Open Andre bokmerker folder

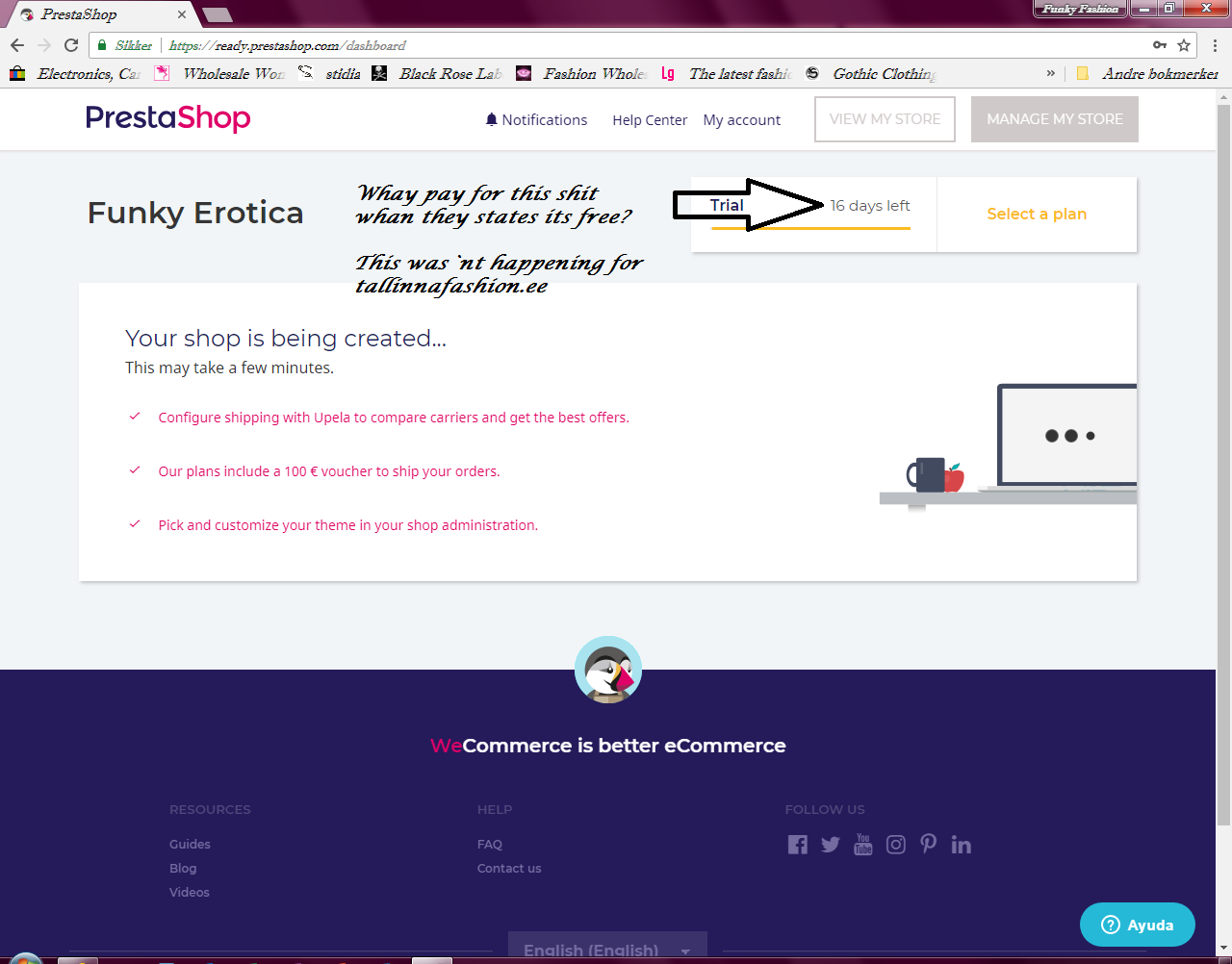click(1147, 73)
